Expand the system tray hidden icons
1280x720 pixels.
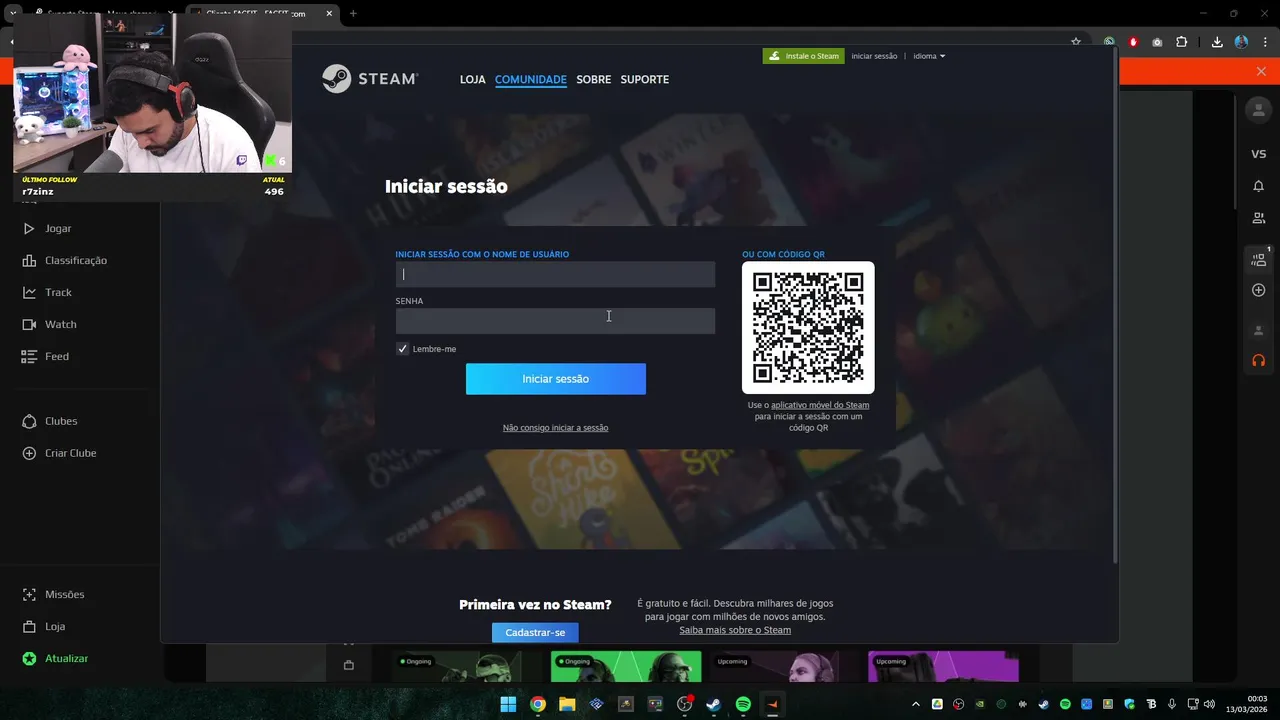916,704
